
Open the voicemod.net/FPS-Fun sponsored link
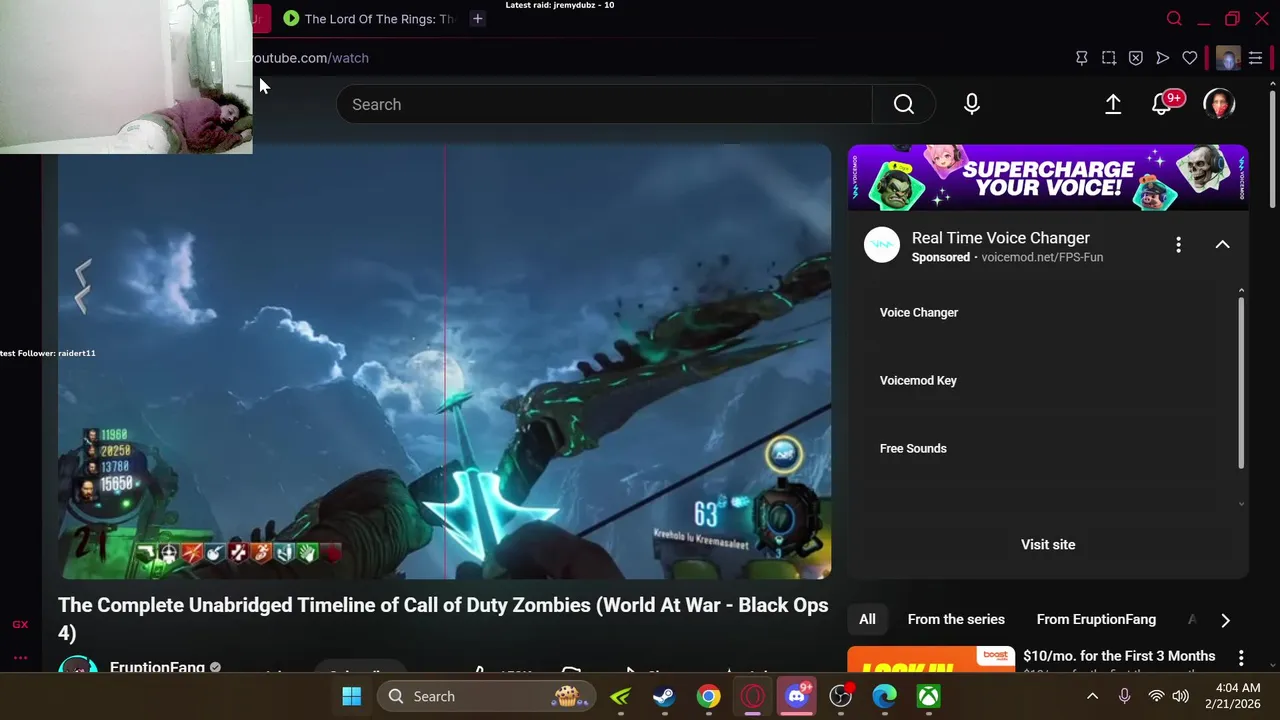pos(1042,257)
